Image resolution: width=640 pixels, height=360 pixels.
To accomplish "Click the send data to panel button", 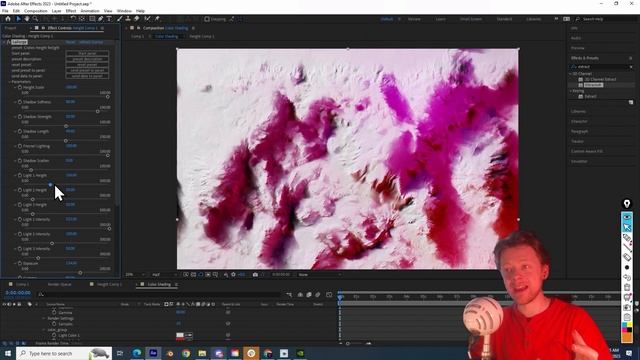I will coord(87,76).
